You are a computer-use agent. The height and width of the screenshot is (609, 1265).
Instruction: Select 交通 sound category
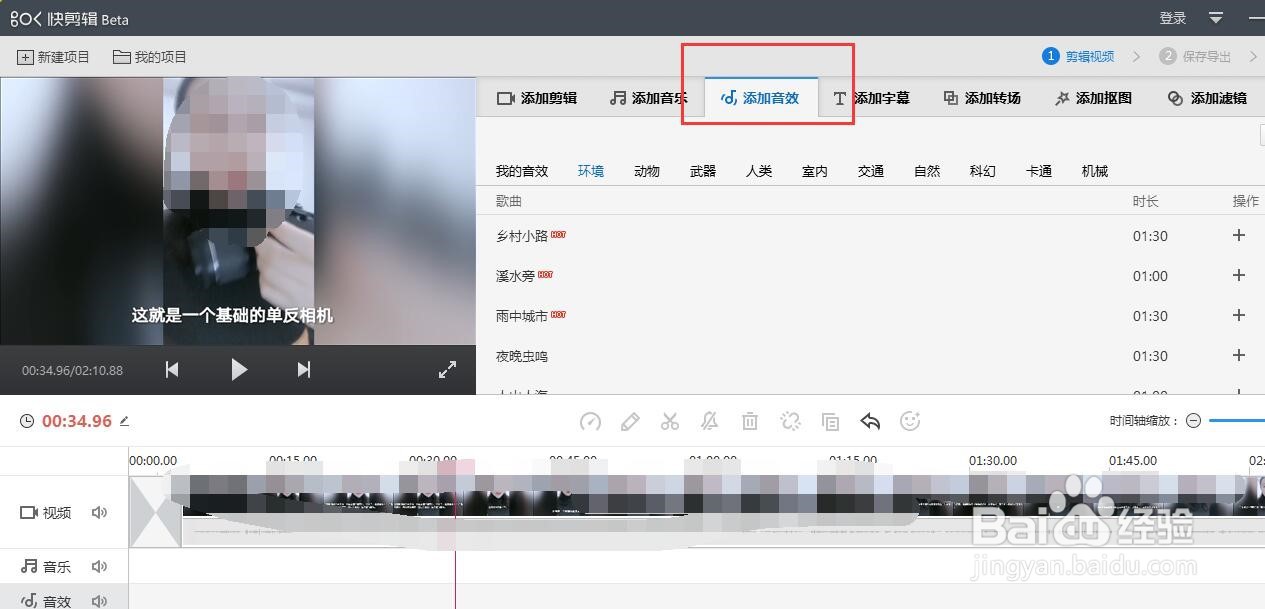click(871, 171)
